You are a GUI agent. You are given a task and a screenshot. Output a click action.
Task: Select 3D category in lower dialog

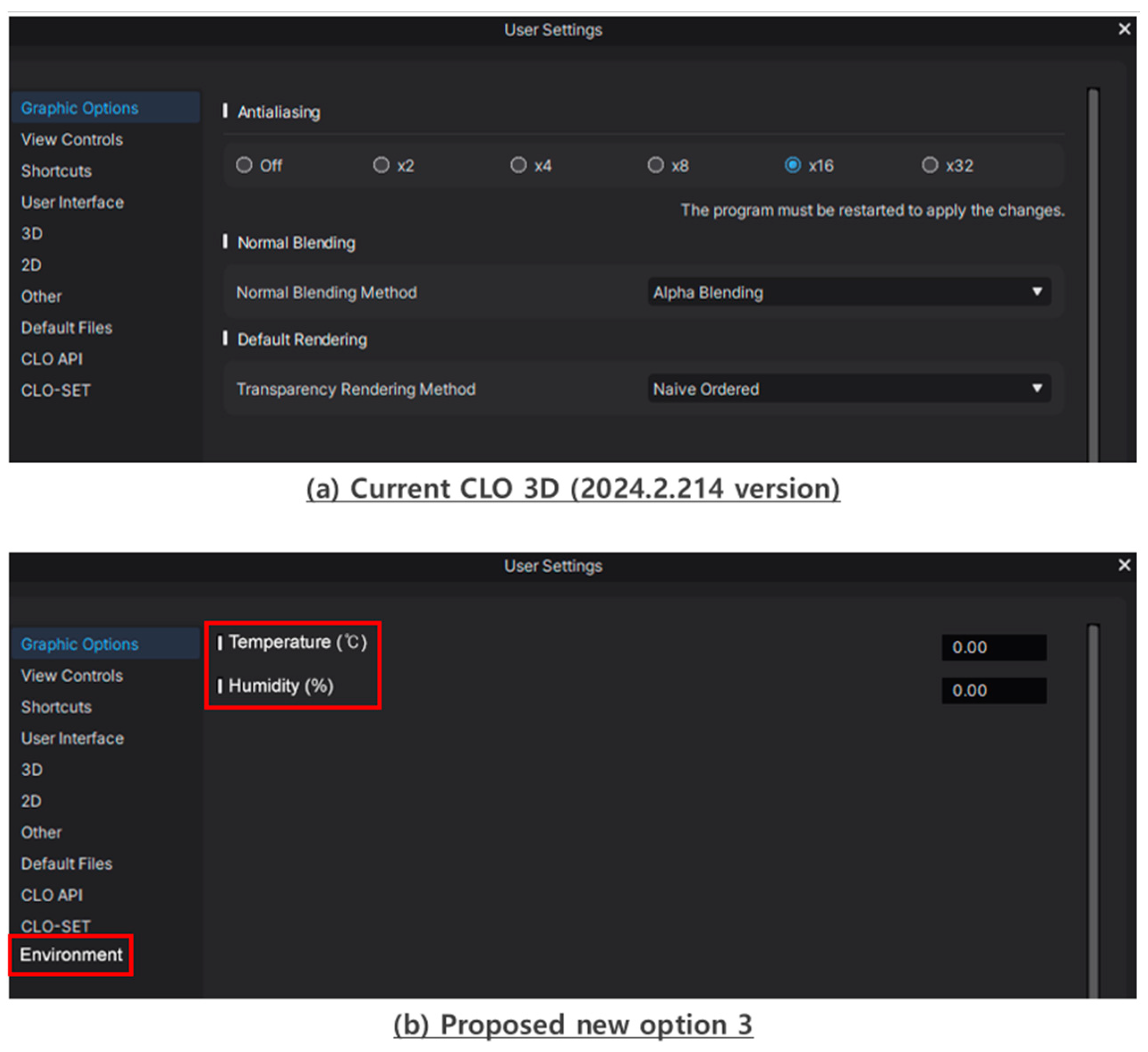[32, 769]
